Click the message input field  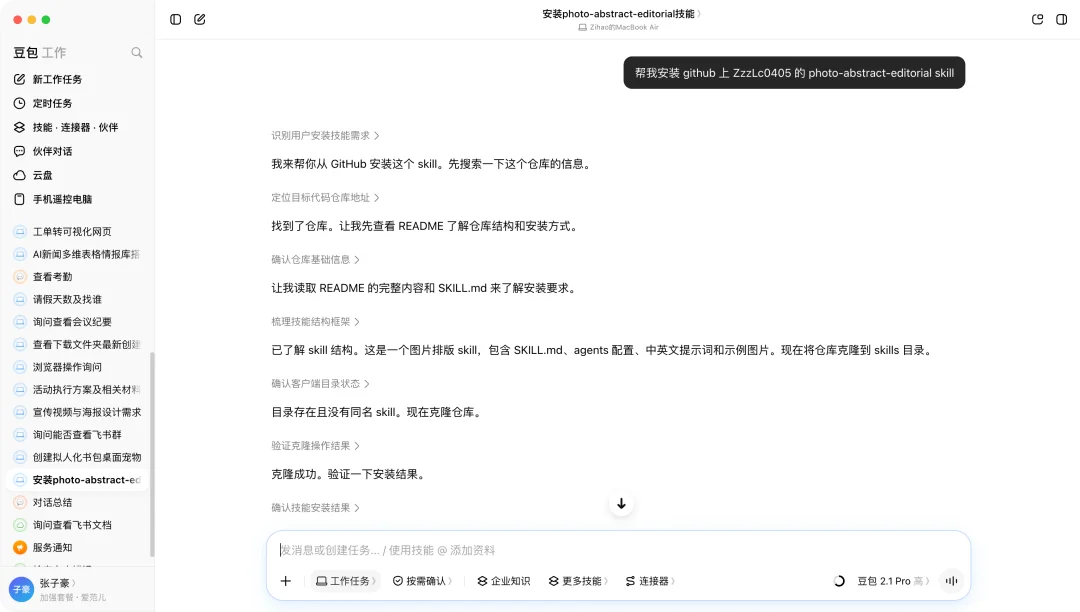click(619, 550)
